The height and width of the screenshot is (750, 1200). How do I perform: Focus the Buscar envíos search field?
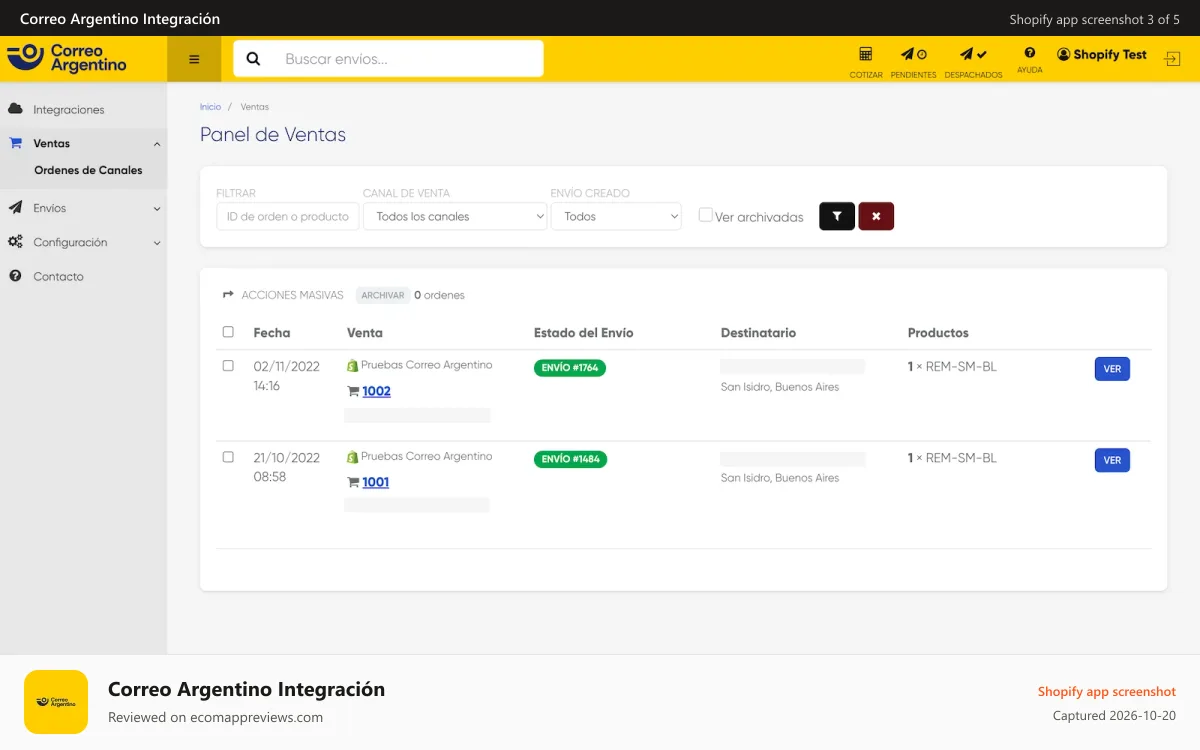coord(389,59)
